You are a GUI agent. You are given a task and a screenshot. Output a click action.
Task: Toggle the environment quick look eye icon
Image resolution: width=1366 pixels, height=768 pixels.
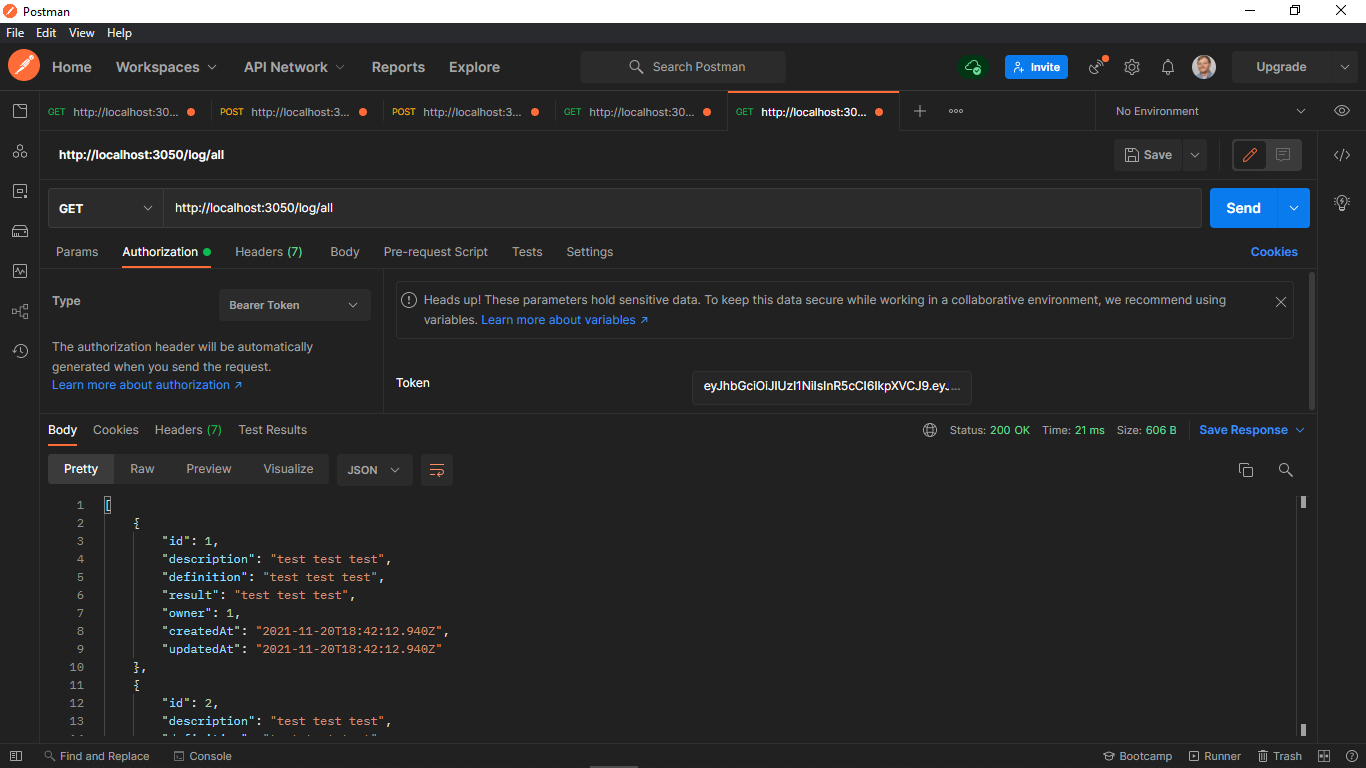point(1340,111)
